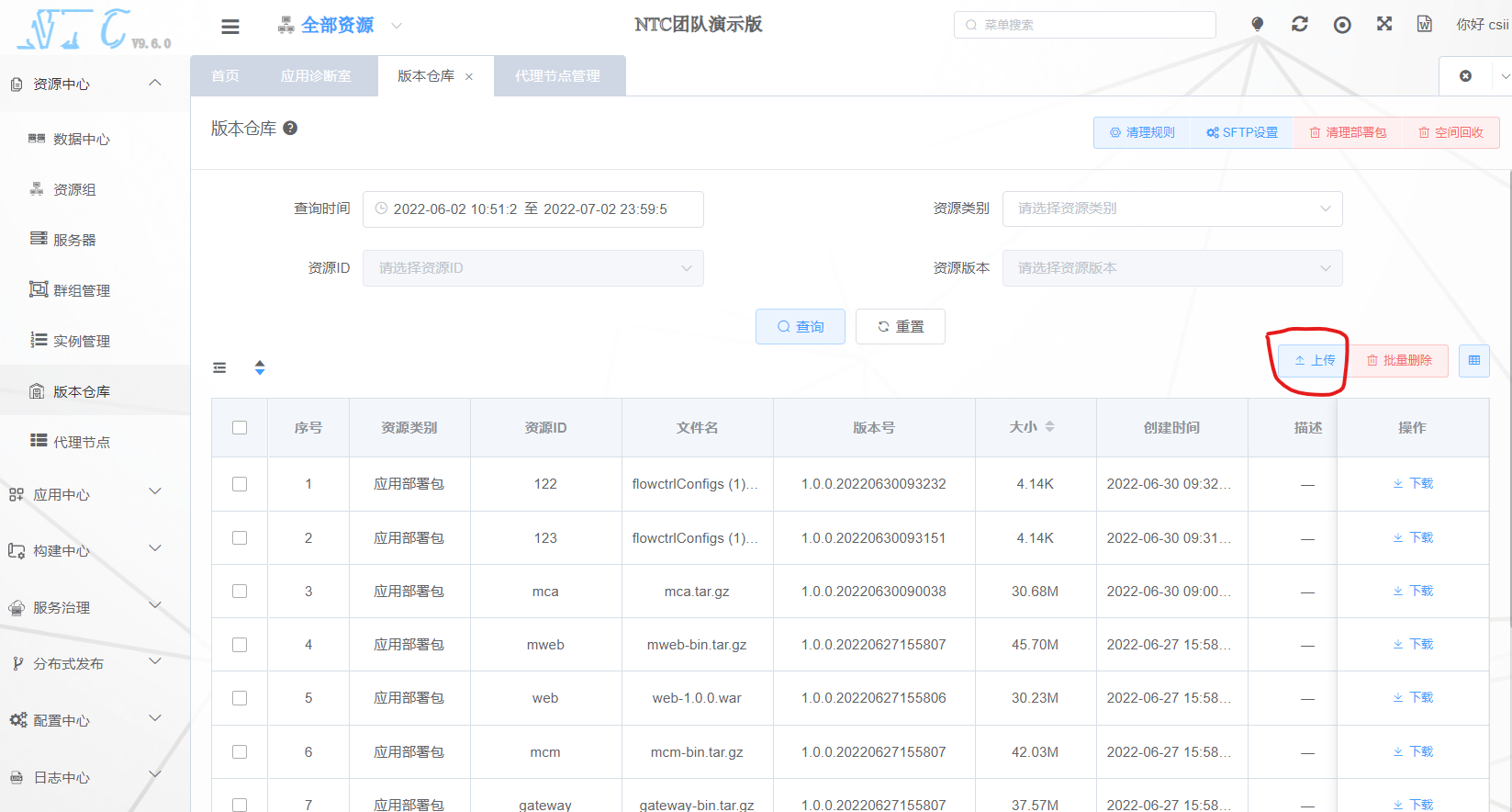The height and width of the screenshot is (812, 1512).
Task: Click the circular target icon in header
Action: [x=1342, y=25]
